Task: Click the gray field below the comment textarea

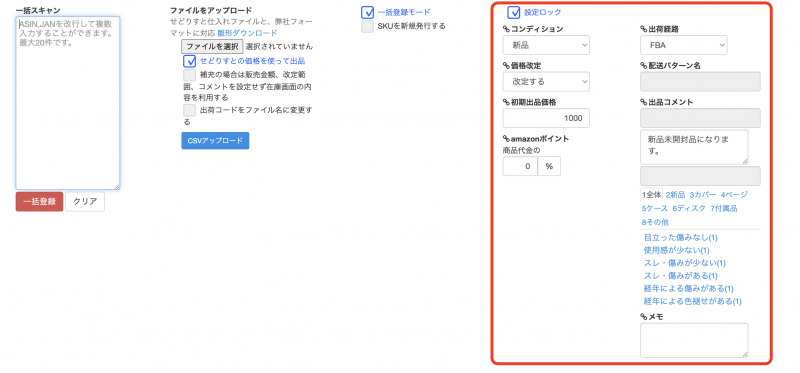Action: (x=701, y=176)
